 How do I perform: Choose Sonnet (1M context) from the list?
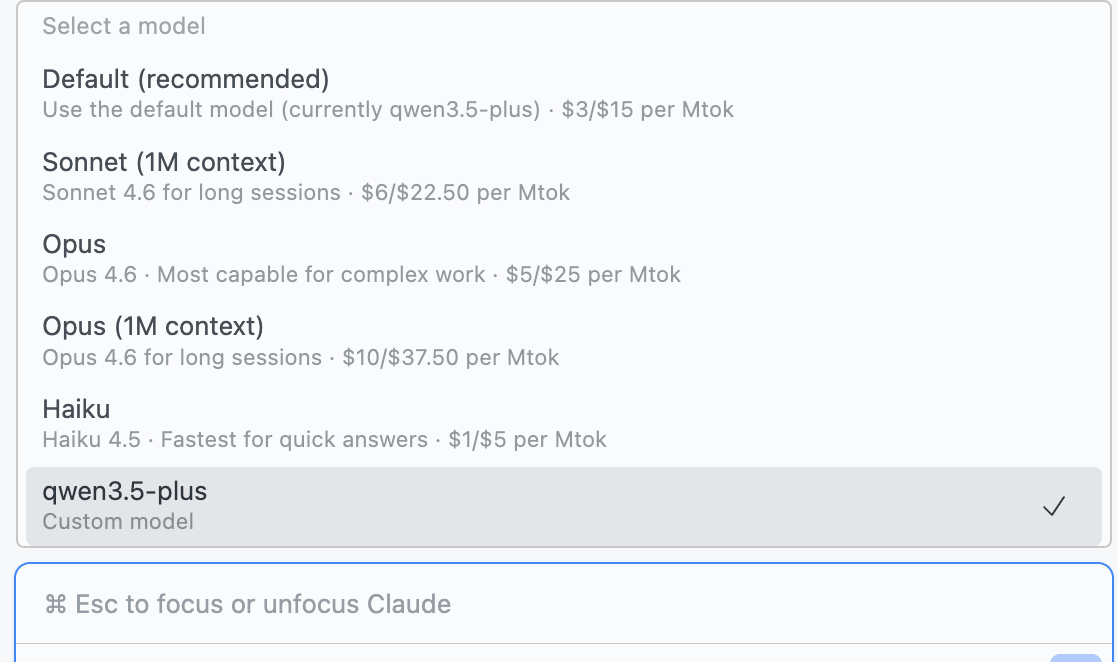(164, 162)
